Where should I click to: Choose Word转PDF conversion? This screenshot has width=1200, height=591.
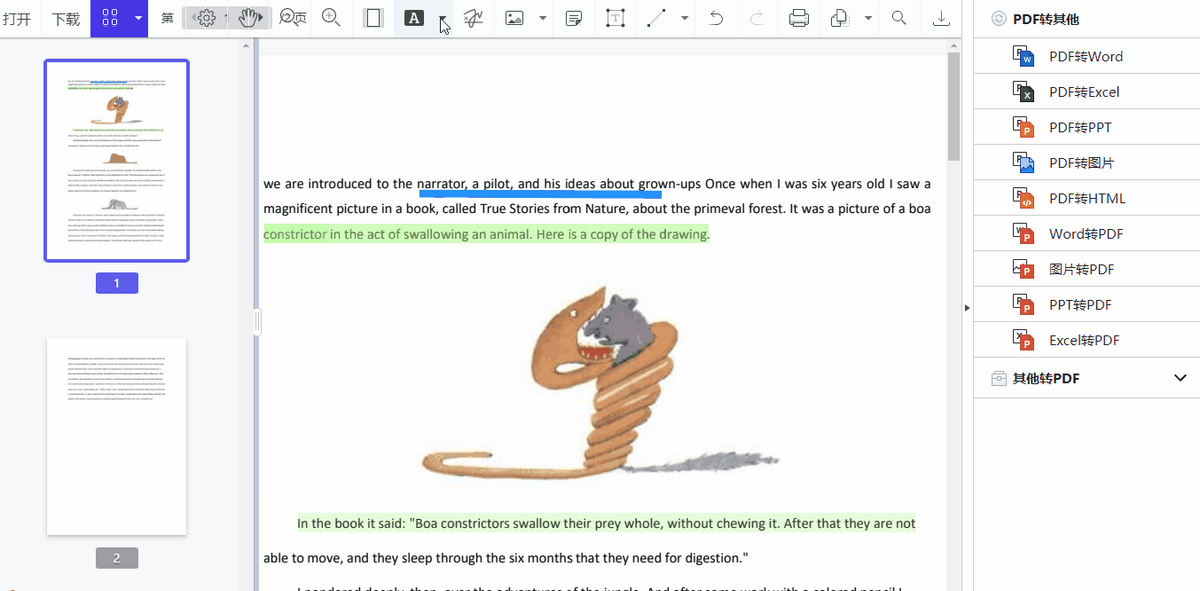tap(1088, 234)
